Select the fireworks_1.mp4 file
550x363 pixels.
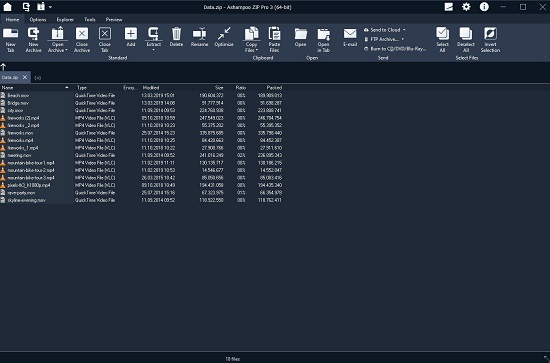(x=141, y=148)
